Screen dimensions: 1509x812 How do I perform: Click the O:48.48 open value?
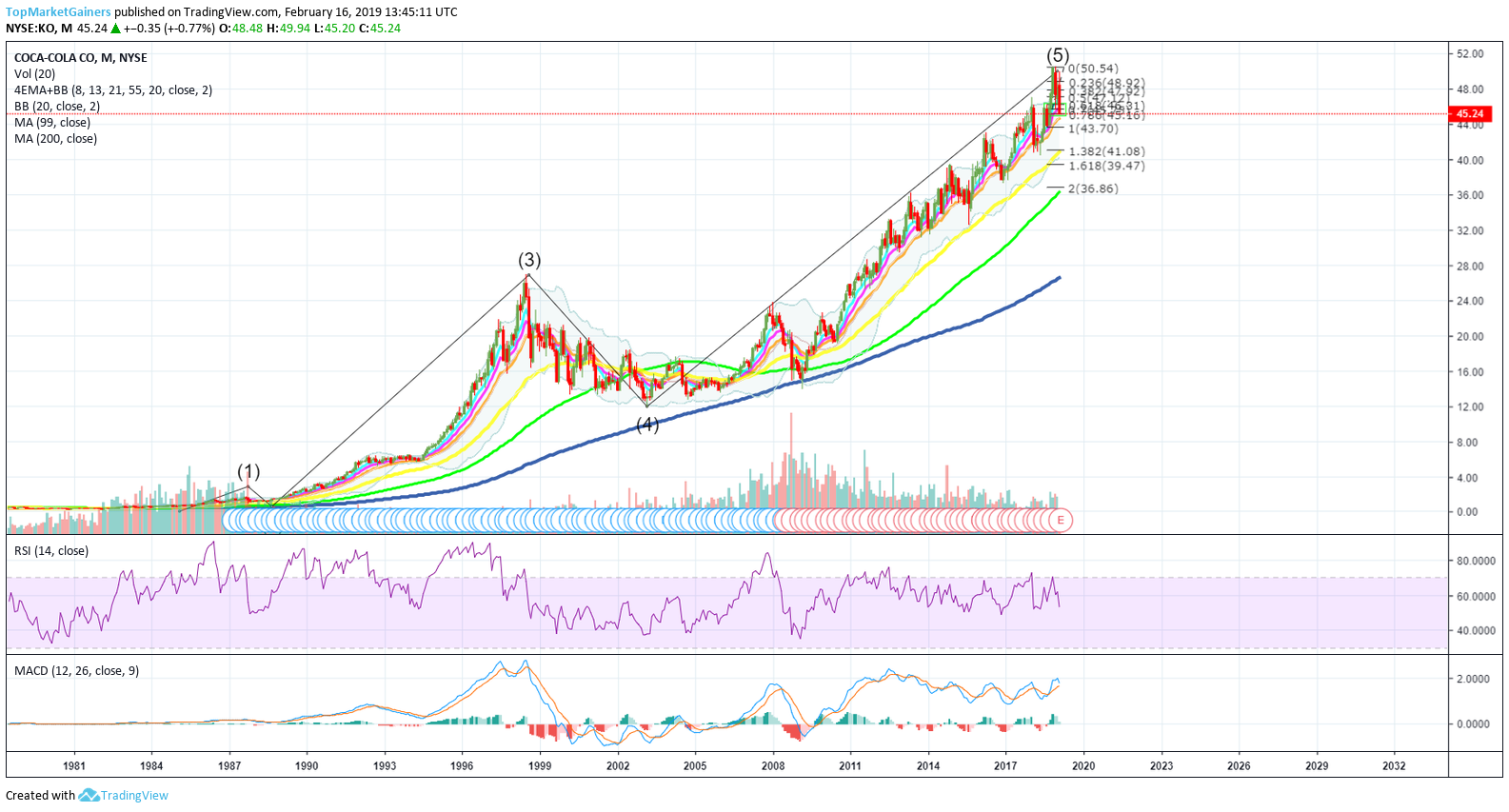coord(241,29)
